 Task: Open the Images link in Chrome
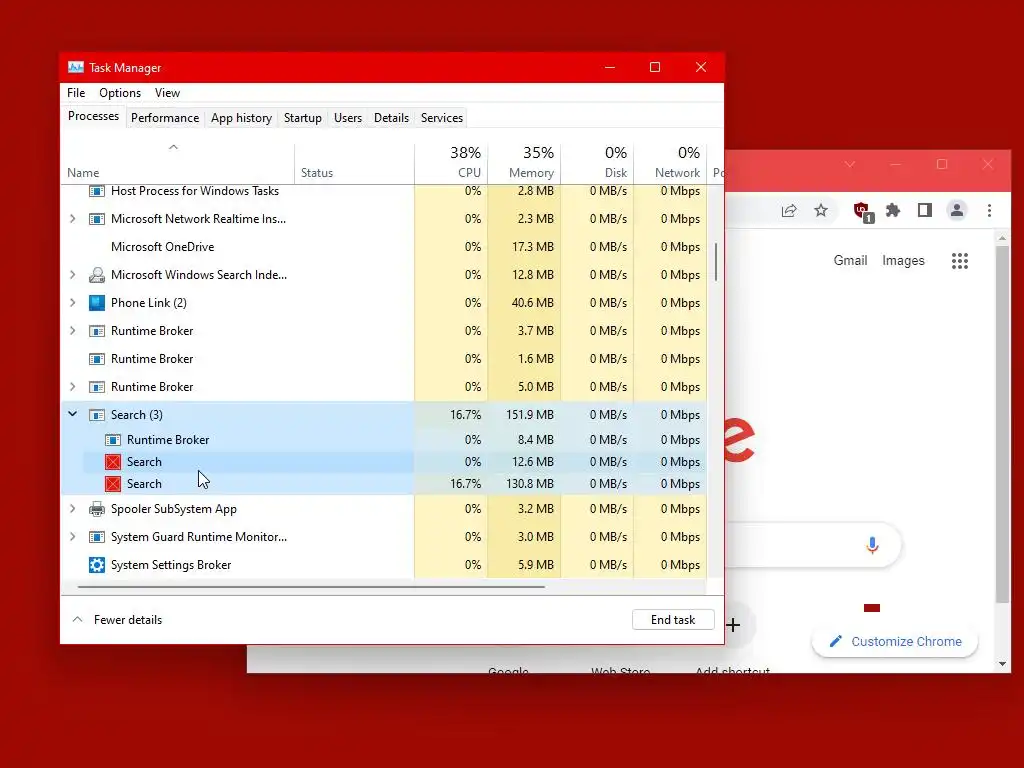pyautogui.click(x=903, y=261)
